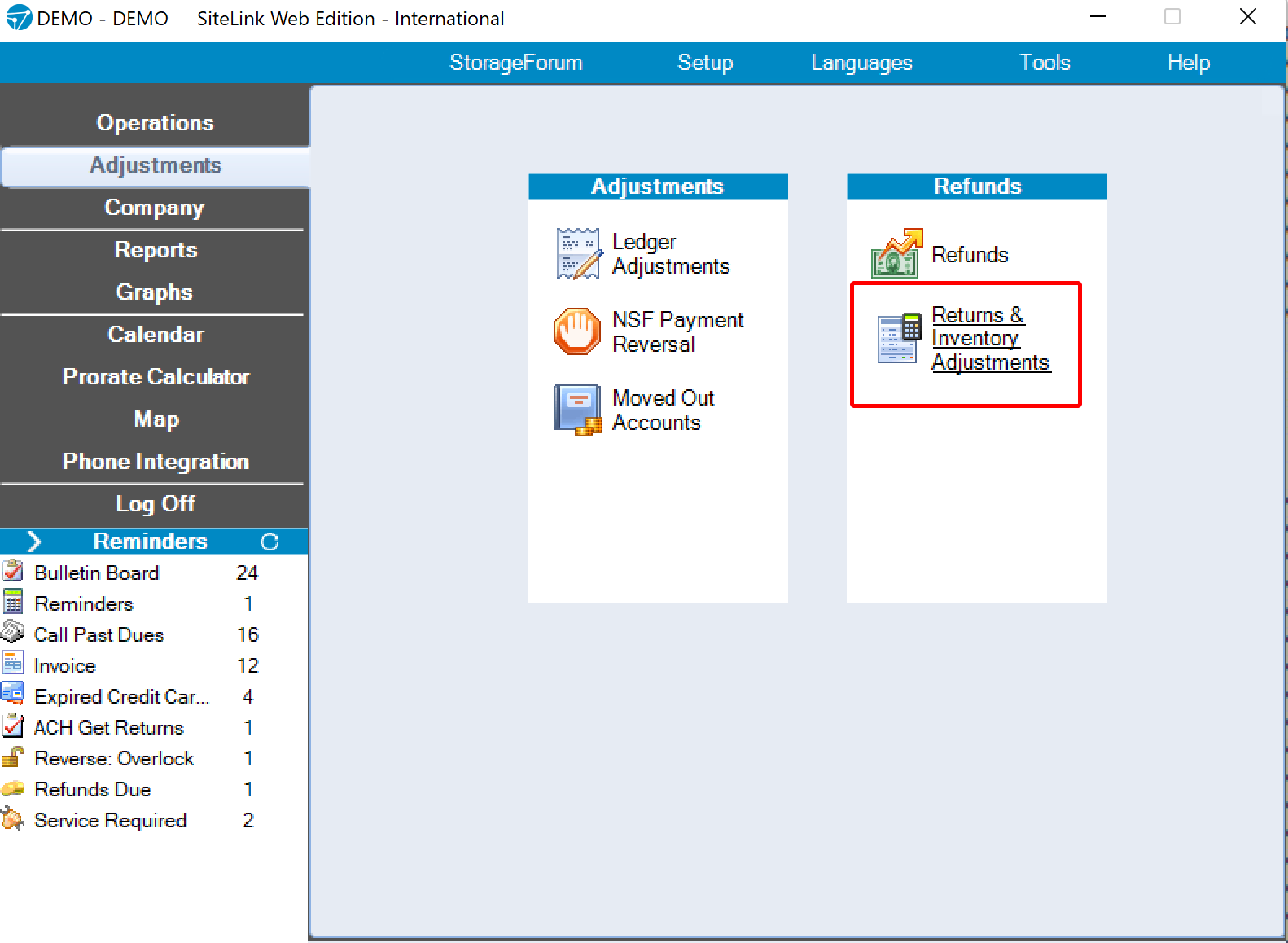This screenshot has height=943, width=1288.
Task: Open the Ledger Adjustments icon
Action: pos(578,253)
